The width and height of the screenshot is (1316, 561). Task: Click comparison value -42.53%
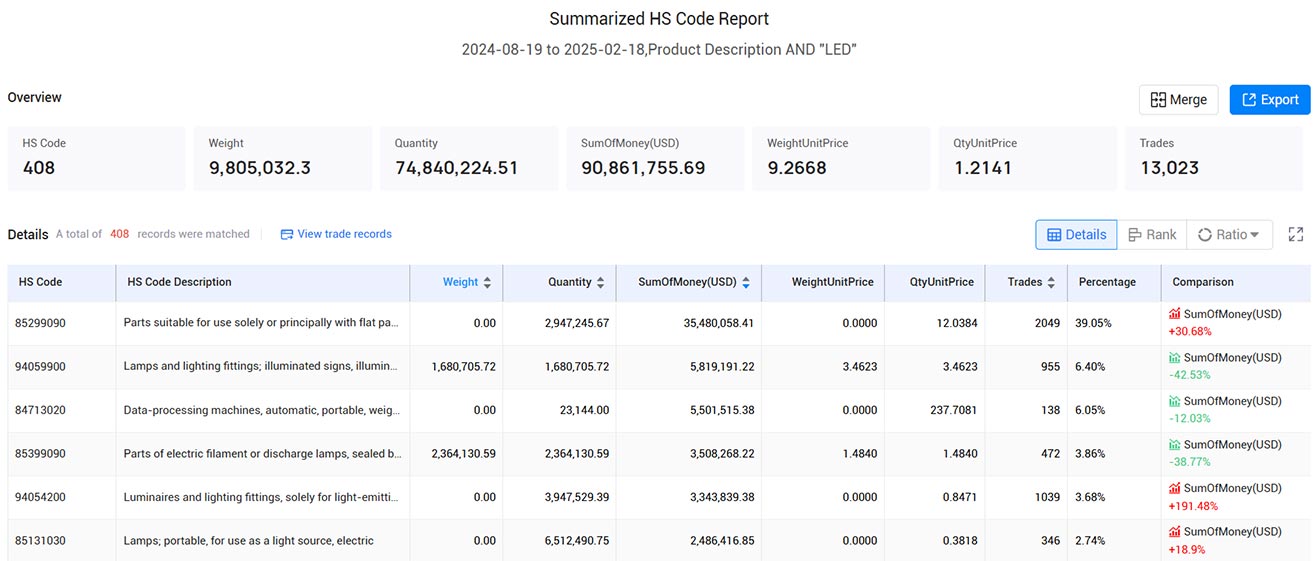[1189, 376]
